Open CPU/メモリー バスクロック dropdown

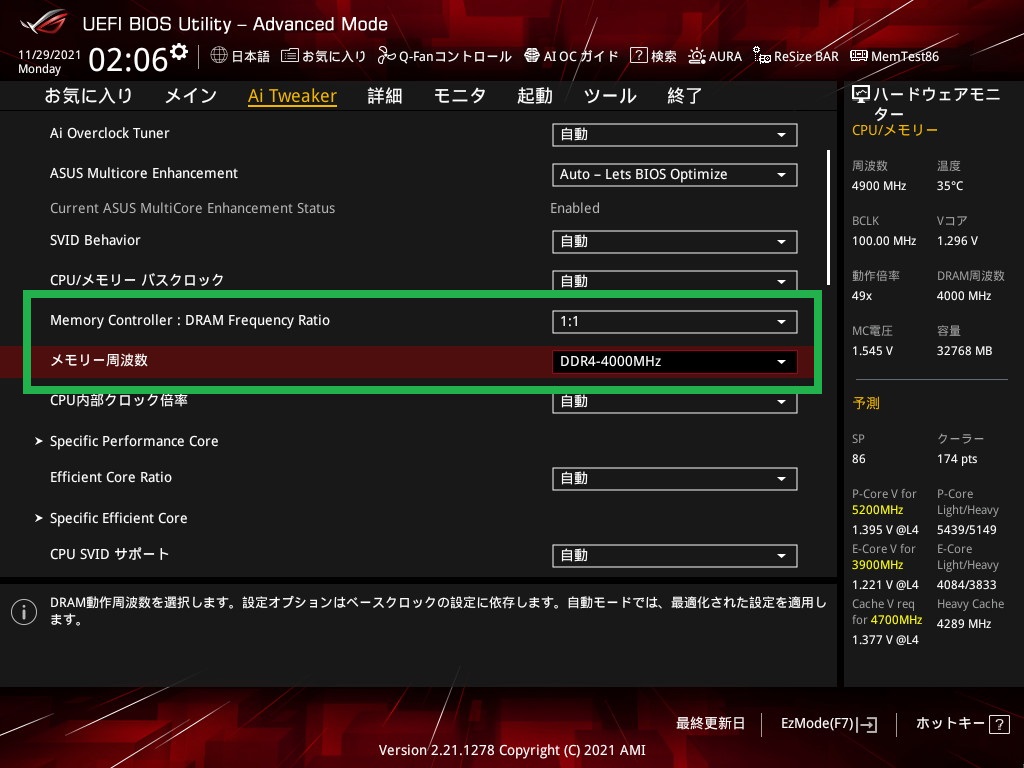675,280
